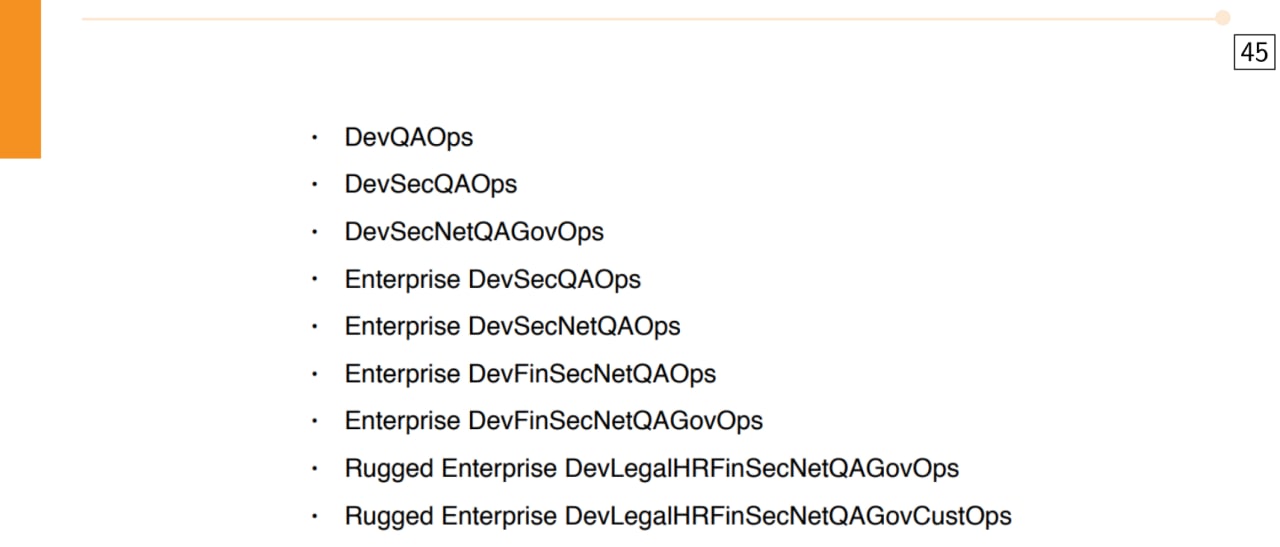This screenshot has height=547, width=1280.
Task: Click the bullet before the last list item
Action: pos(315,516)
